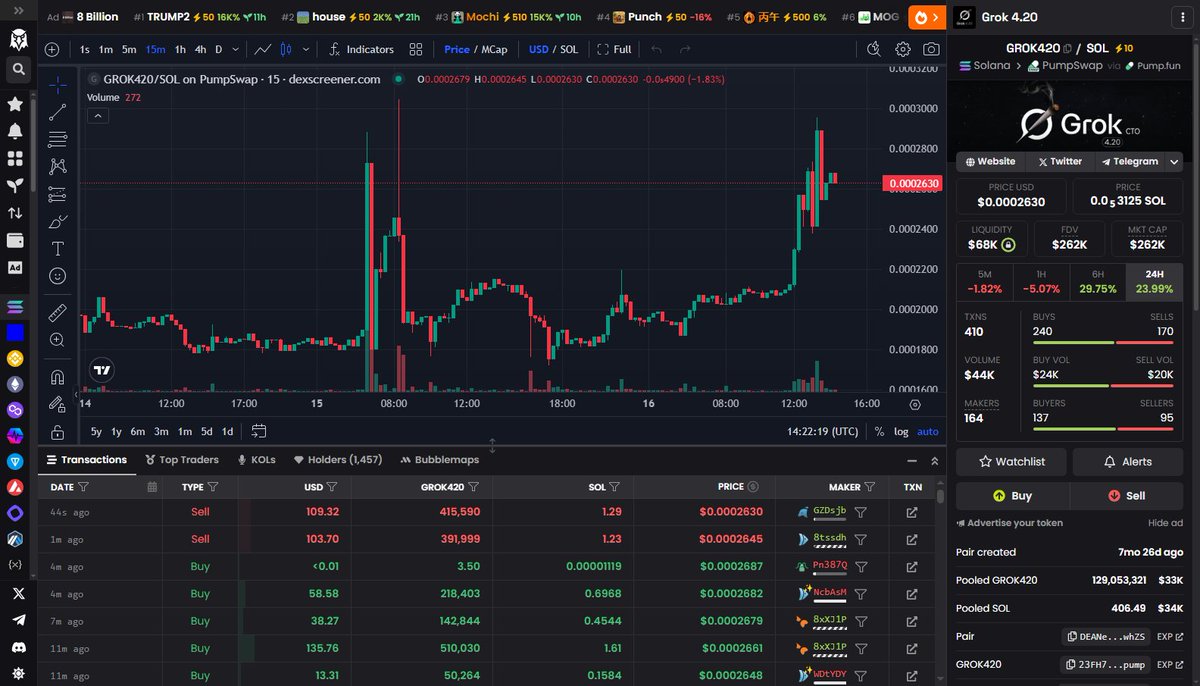Expand the Telegram links dropdown

click(1172, 161)
